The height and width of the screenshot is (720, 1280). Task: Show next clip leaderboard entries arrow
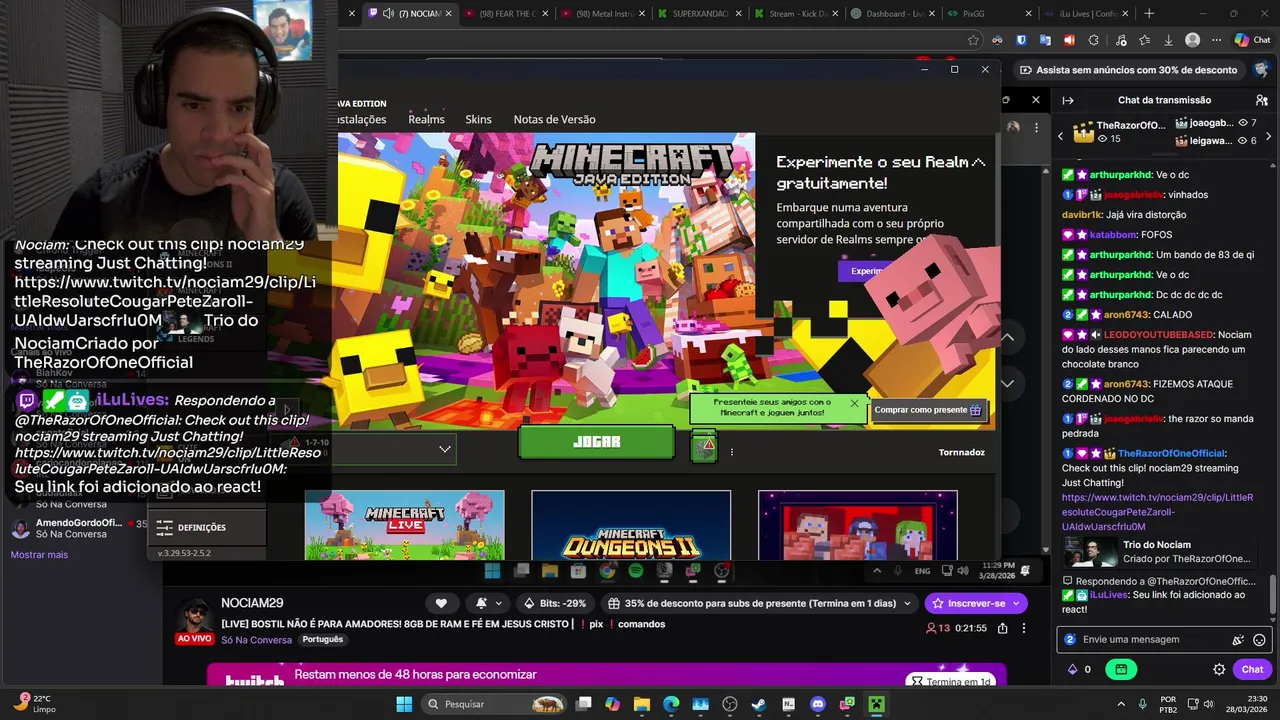point(1268,136)
